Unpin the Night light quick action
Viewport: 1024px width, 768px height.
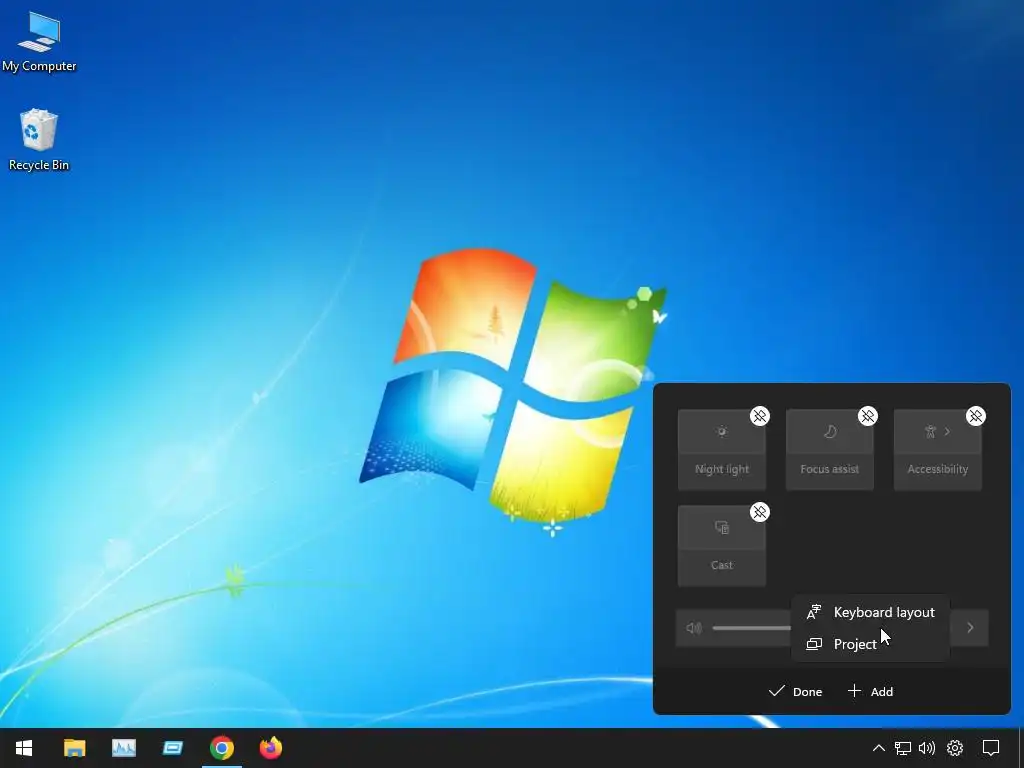pyautogui.click(x=760, y=416)
